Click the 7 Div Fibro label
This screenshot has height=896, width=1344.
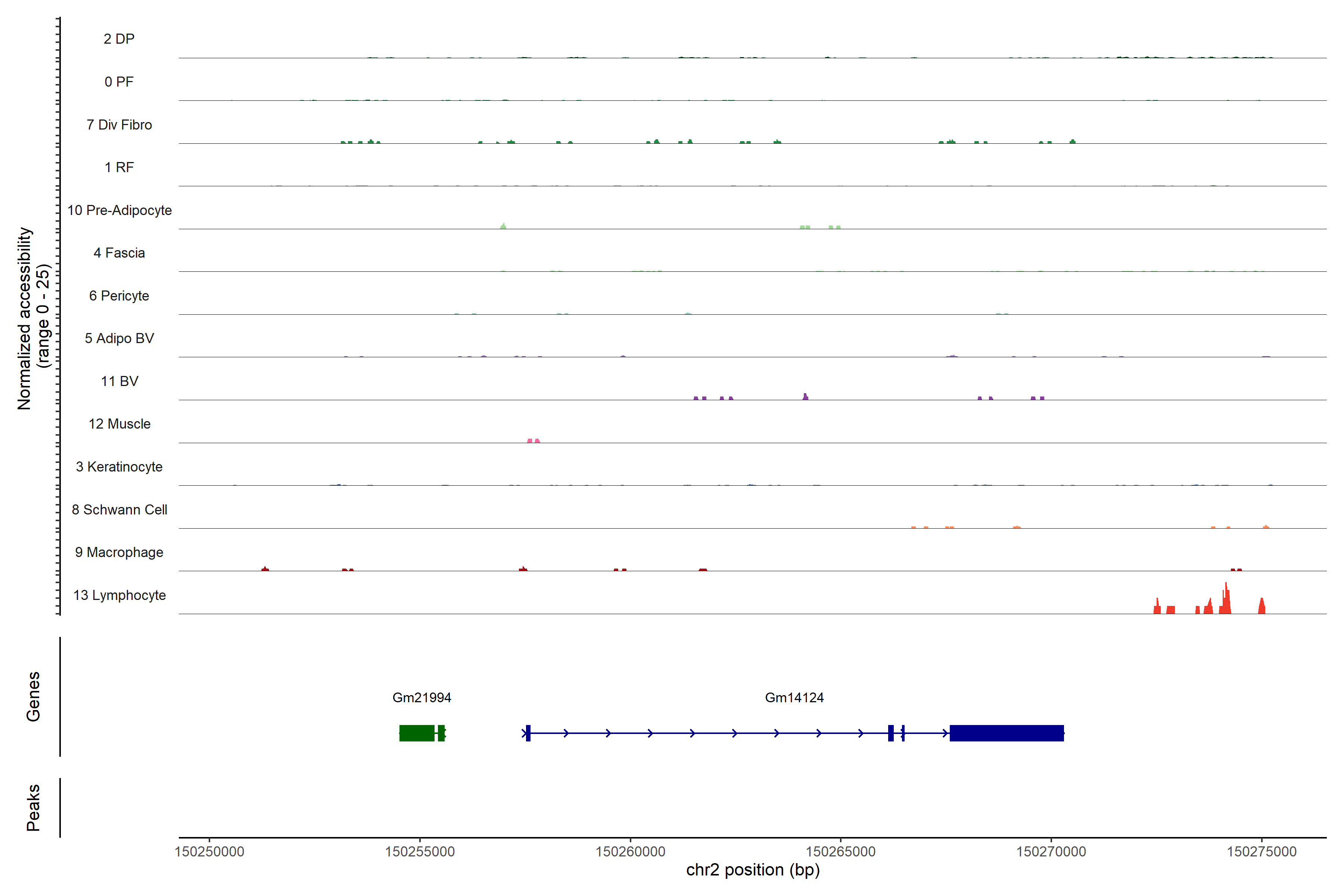click(119, 125)
